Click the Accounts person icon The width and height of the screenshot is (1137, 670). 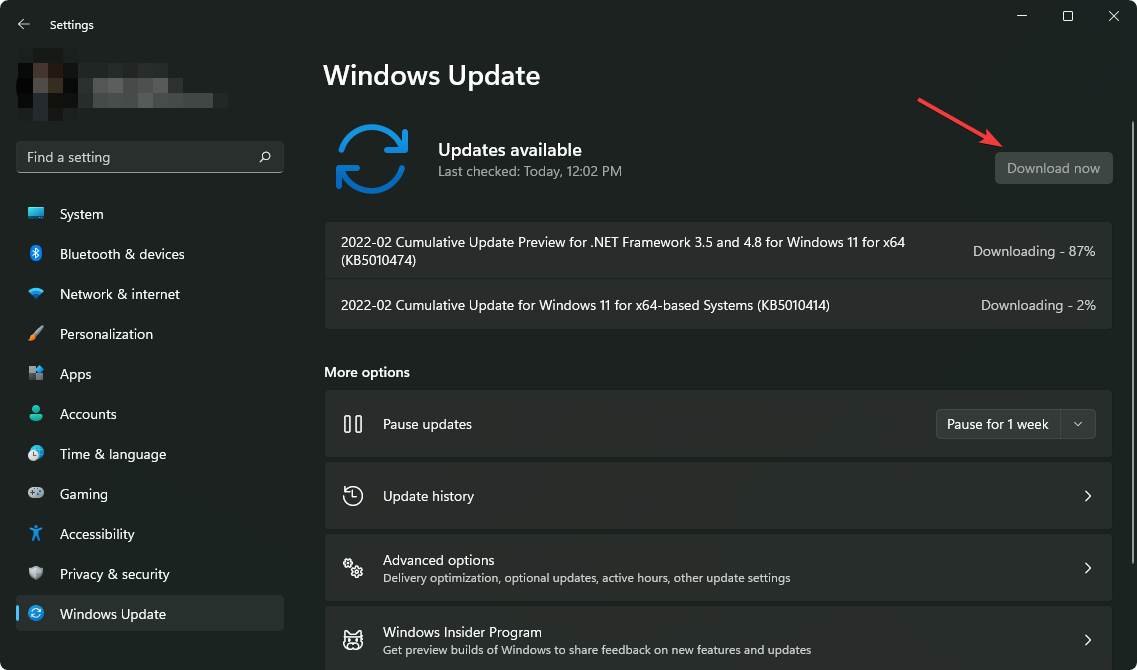(36, 413)
